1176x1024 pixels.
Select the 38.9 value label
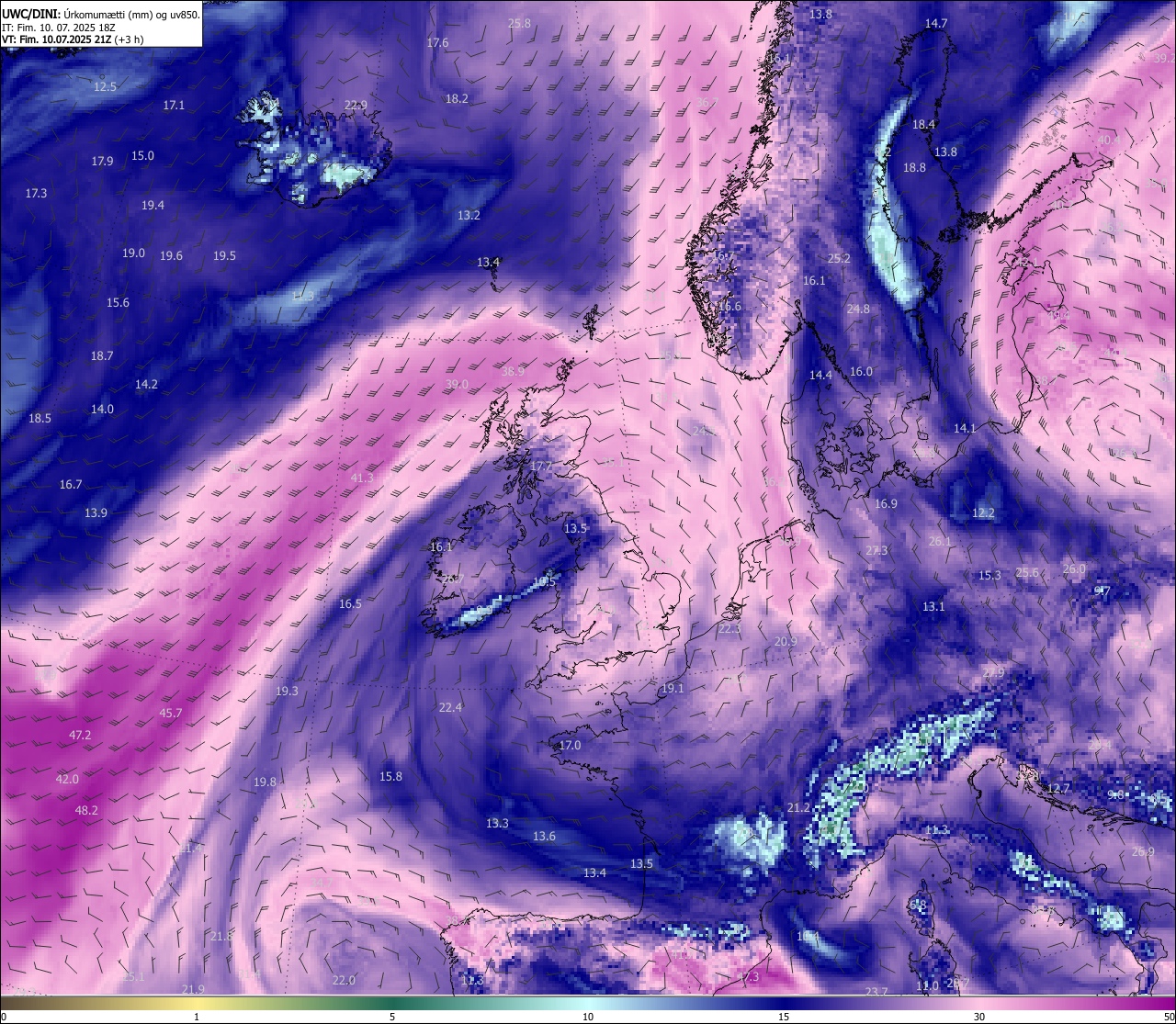click(513, 371)
